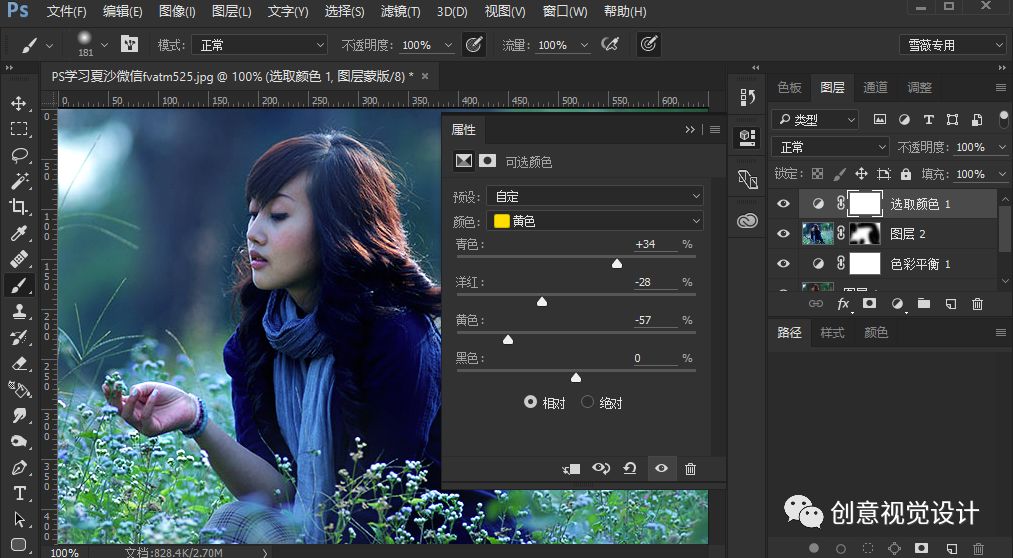1013x558 pixels.
Task: Close the PS学习夏沙 document tab
Action: pyautogui.click(x=425, y=76)
